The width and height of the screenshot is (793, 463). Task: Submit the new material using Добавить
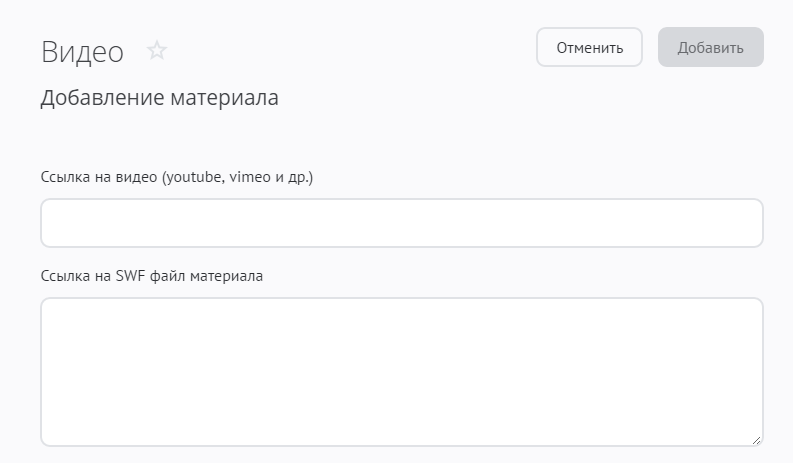coord(710,47)
